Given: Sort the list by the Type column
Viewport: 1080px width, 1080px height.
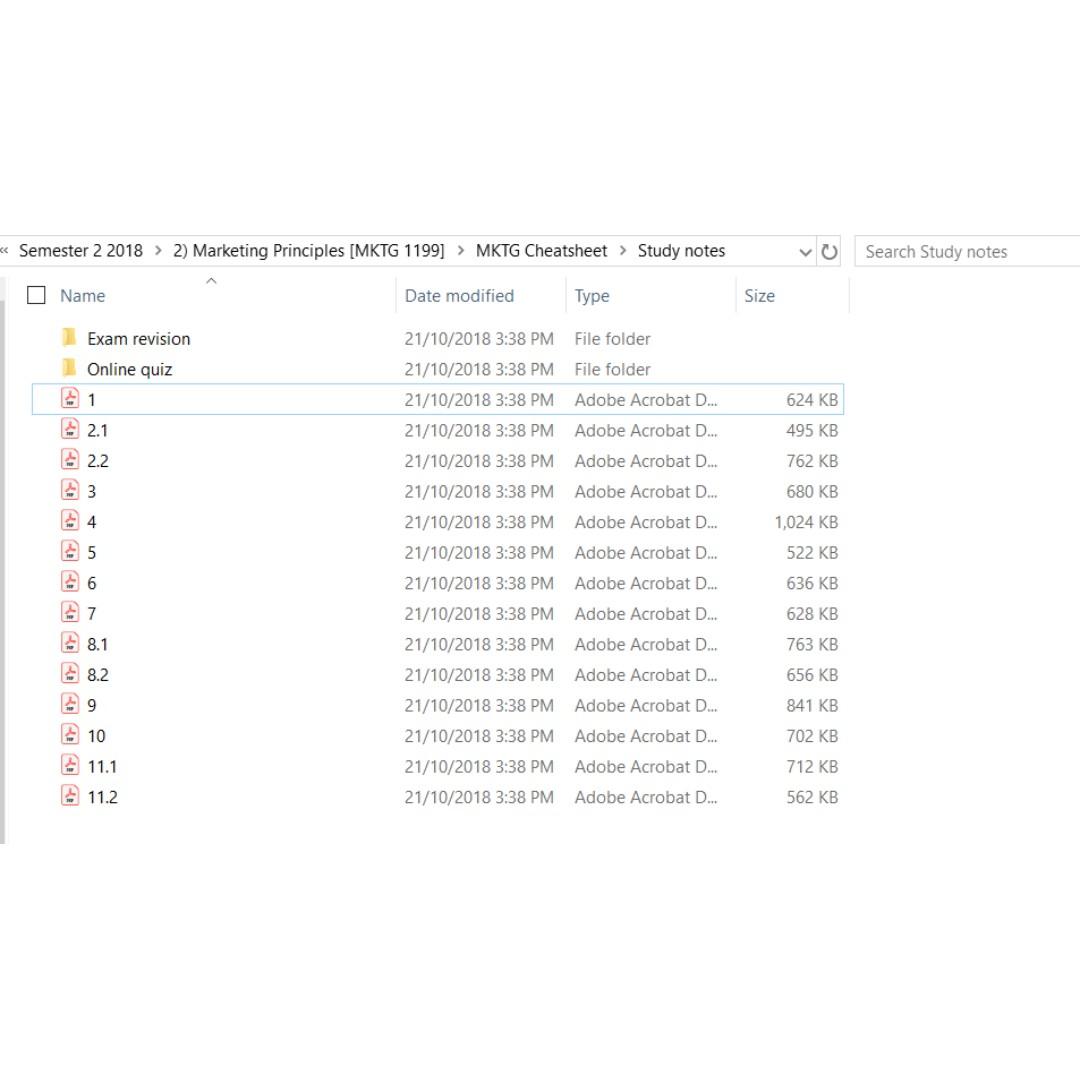Looking at the screenshot, I should click(x=592, y=296).
